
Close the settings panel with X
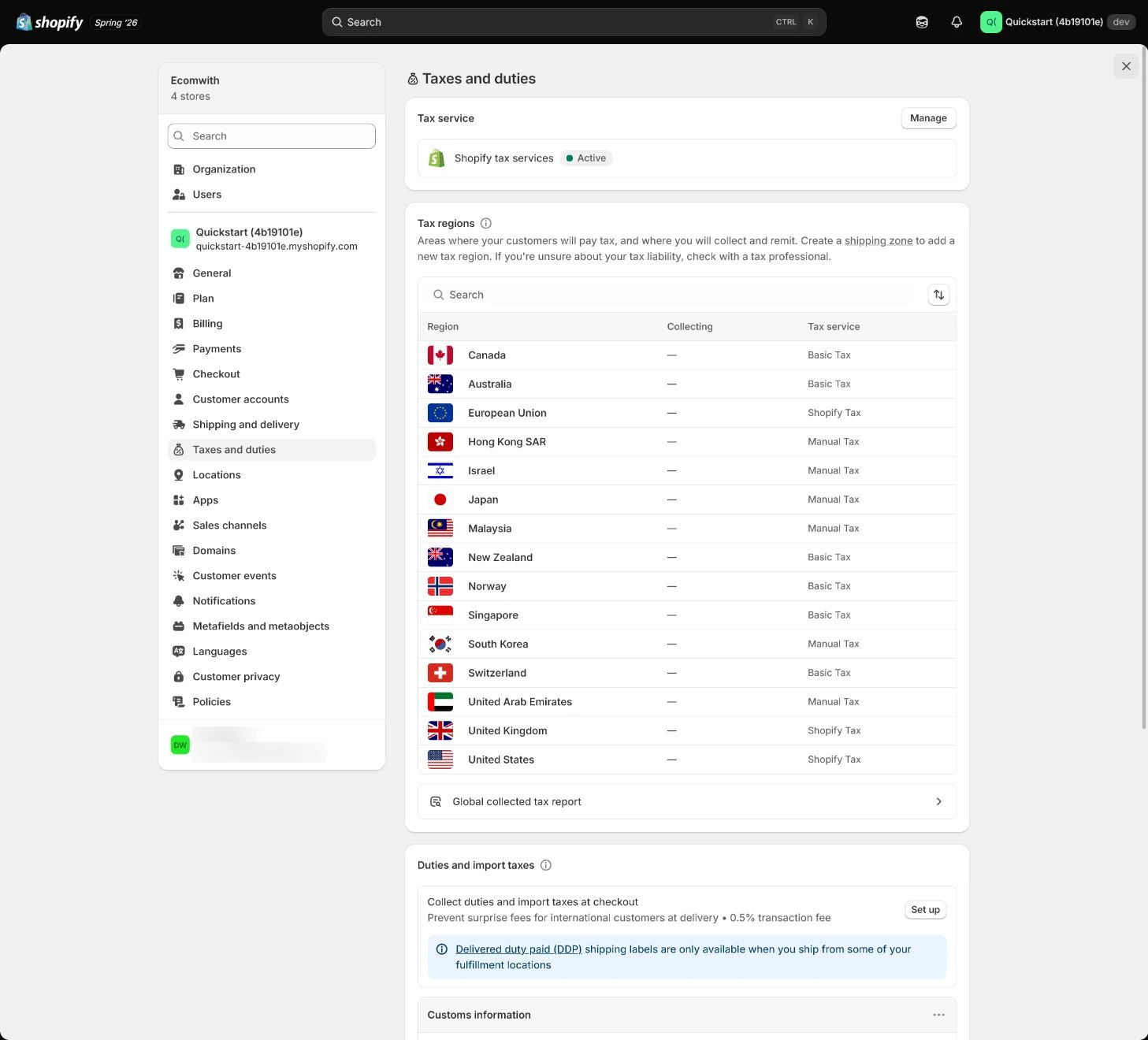[1126, 66]
